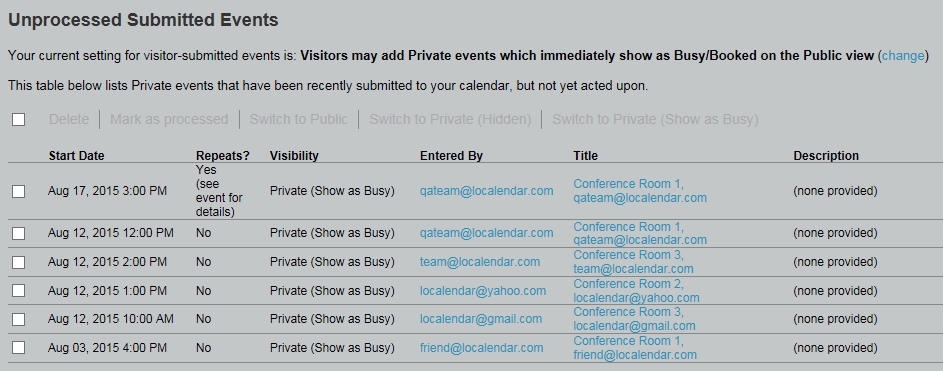Click the Delete action

coord(69,119)
